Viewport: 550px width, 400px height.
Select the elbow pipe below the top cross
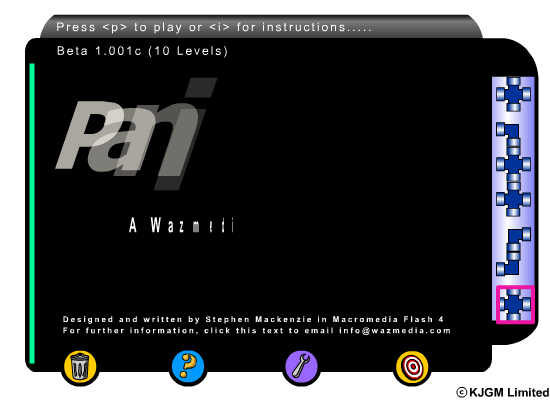508,135
